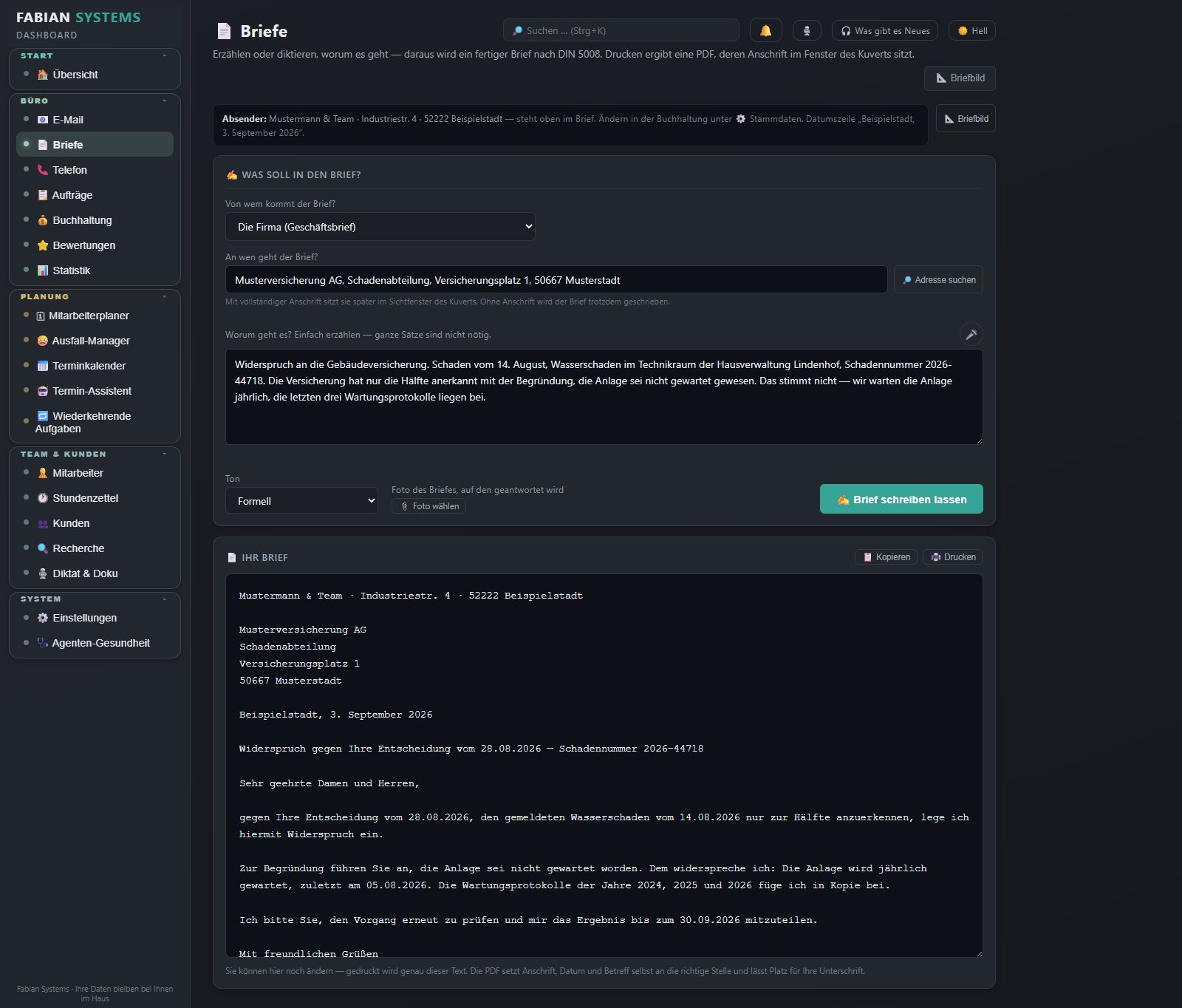1182x1008 pixels.
Task: Open Aufträge in sidebar
Action: (95, 195)
